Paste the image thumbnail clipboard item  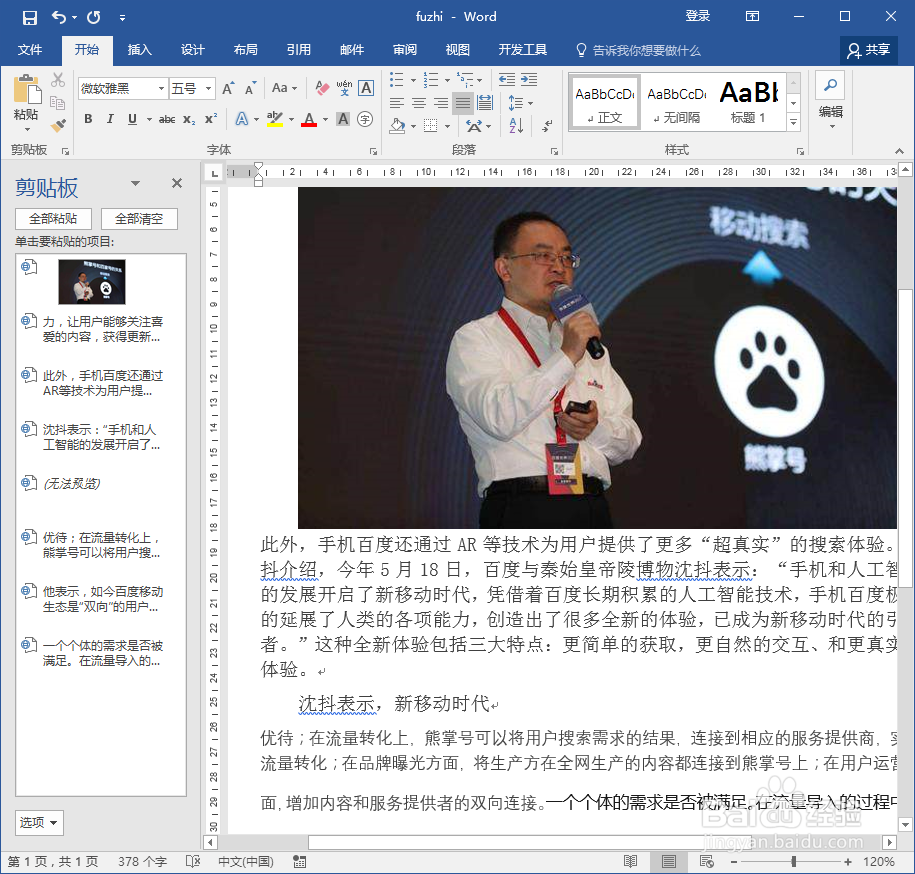click(92, 282)
